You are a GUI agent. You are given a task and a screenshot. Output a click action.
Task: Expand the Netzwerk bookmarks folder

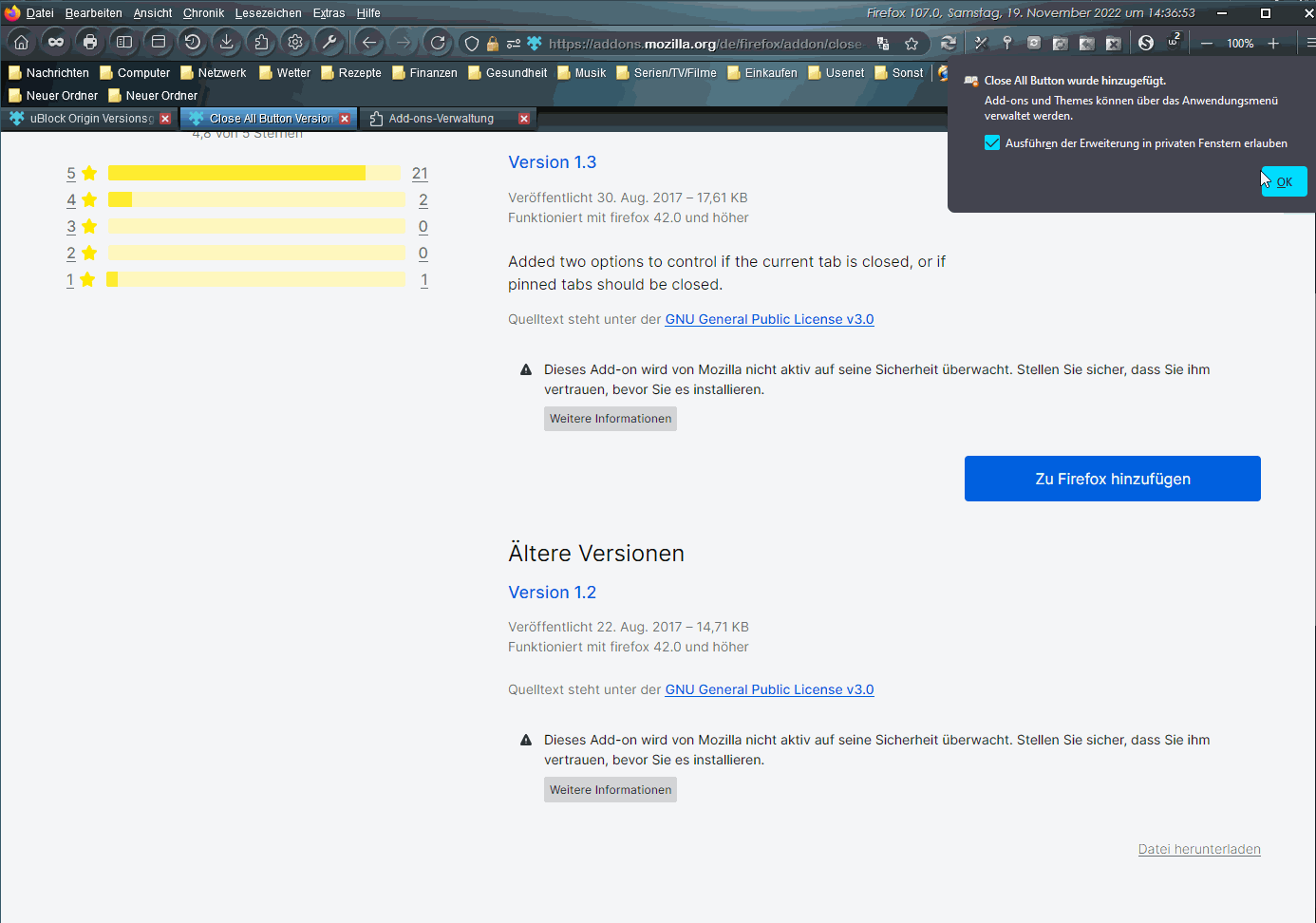click(214, 73)
